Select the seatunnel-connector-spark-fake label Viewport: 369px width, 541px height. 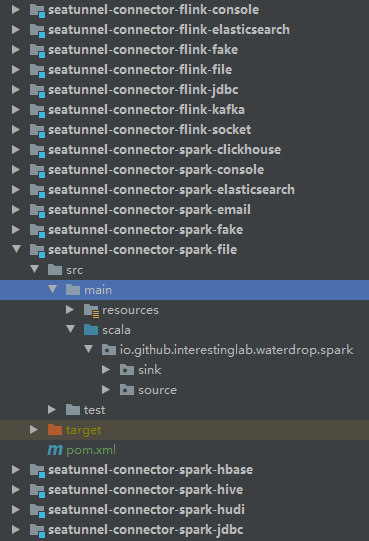[x=145, y=230]
